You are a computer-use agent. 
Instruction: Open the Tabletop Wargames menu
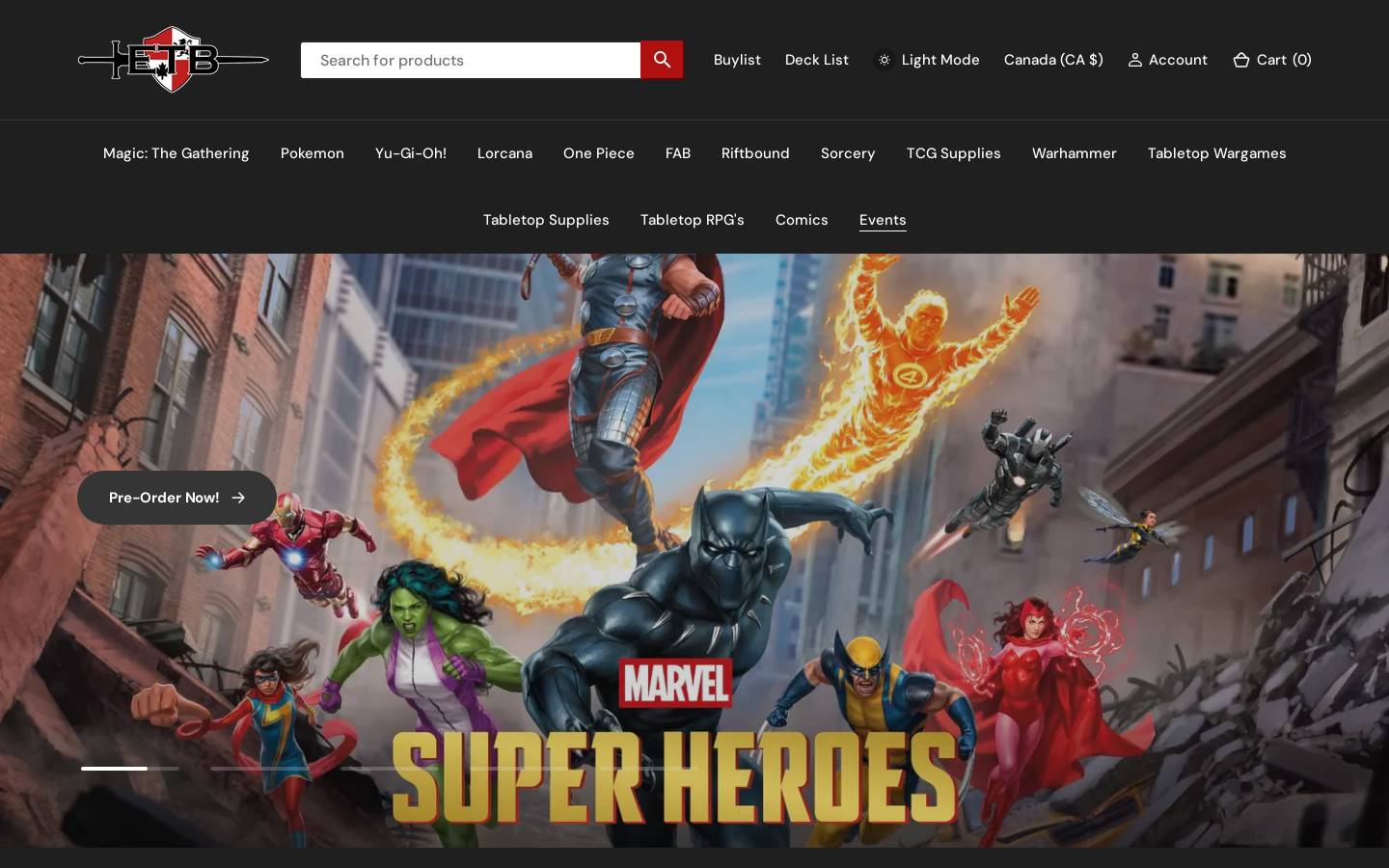point(1217,153)
